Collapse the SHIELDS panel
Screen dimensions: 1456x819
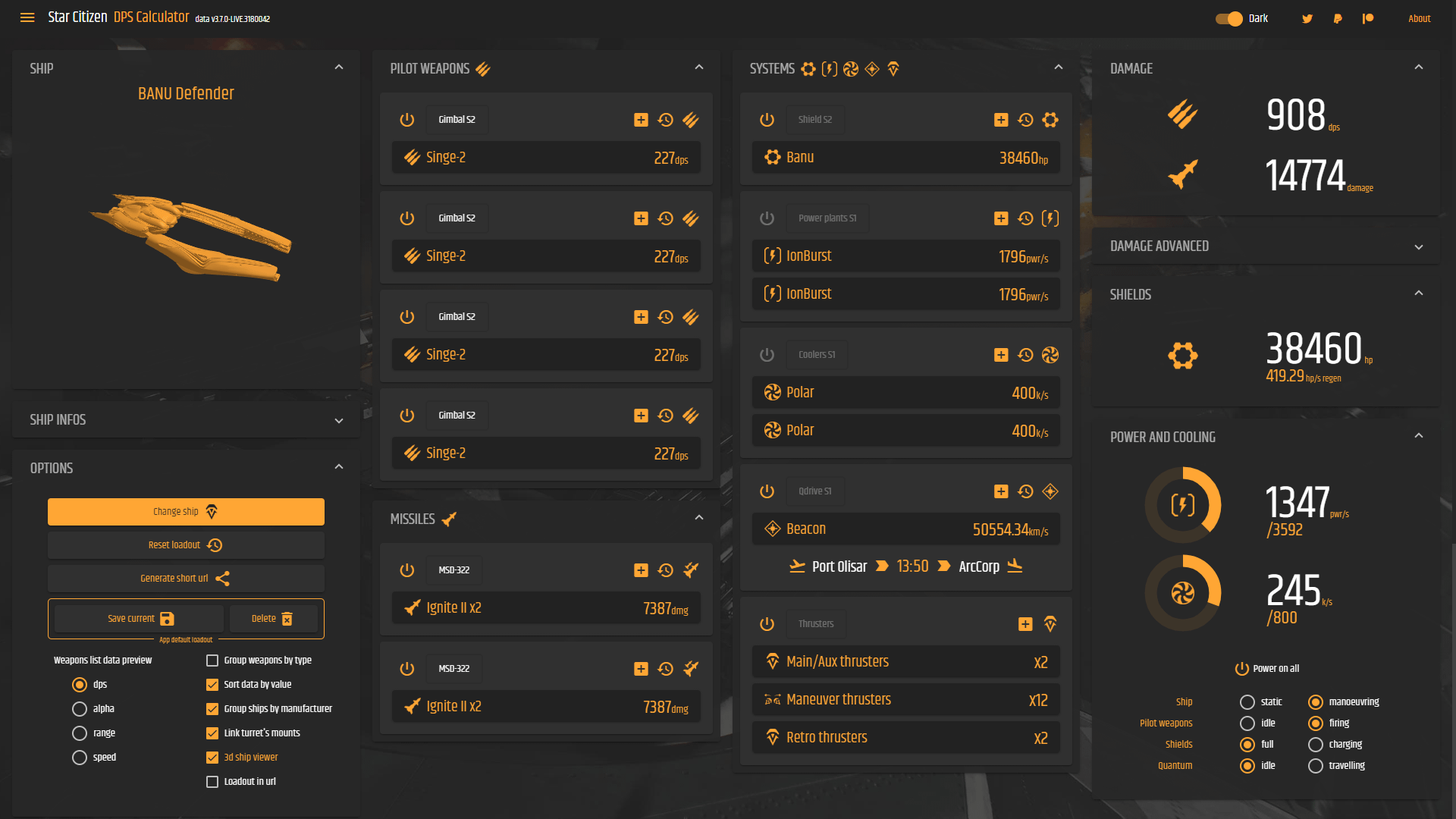point(1419,293)
